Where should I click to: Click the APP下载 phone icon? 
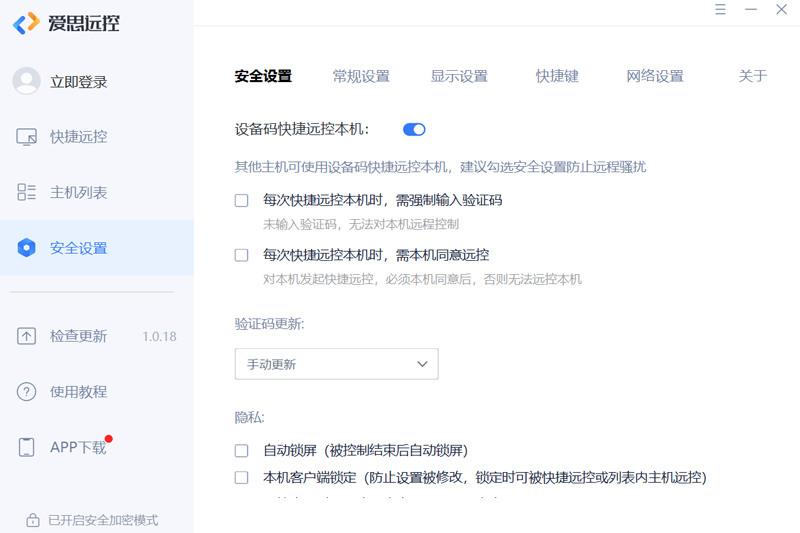tap(27, 447)
